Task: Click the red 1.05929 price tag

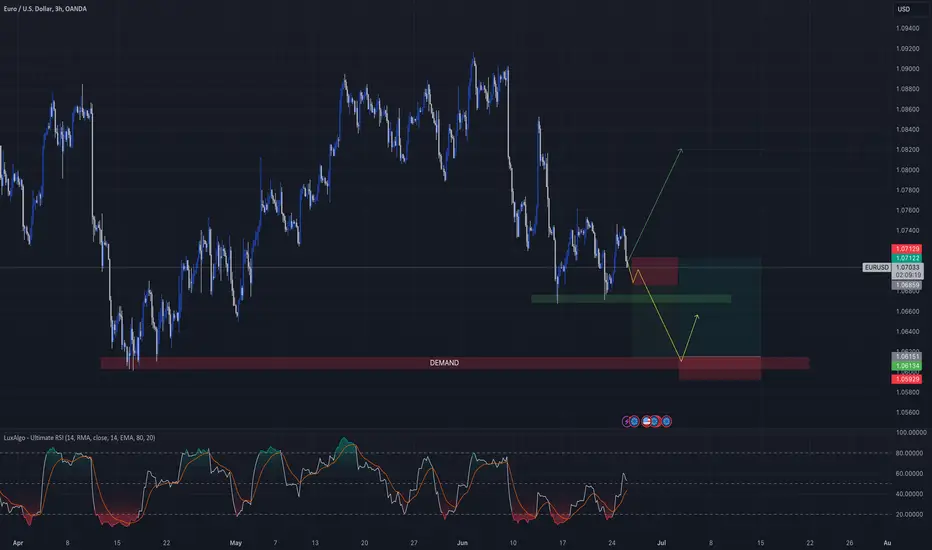Action: pyautogui.click(x=907, y=379)
